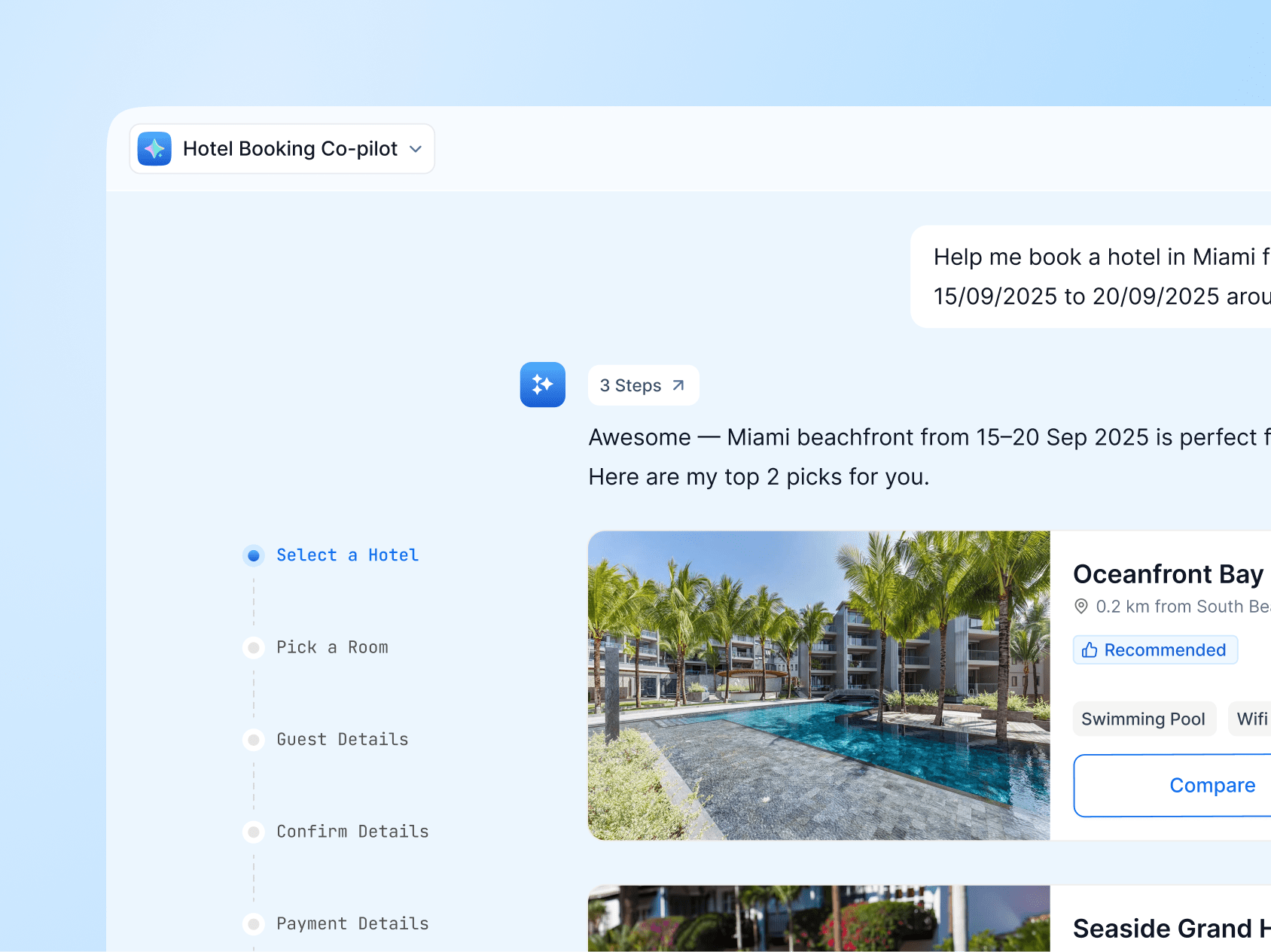
Task: Click the location pin icon under Oceanfront Bay
Action: click(x=1081, y=607)
